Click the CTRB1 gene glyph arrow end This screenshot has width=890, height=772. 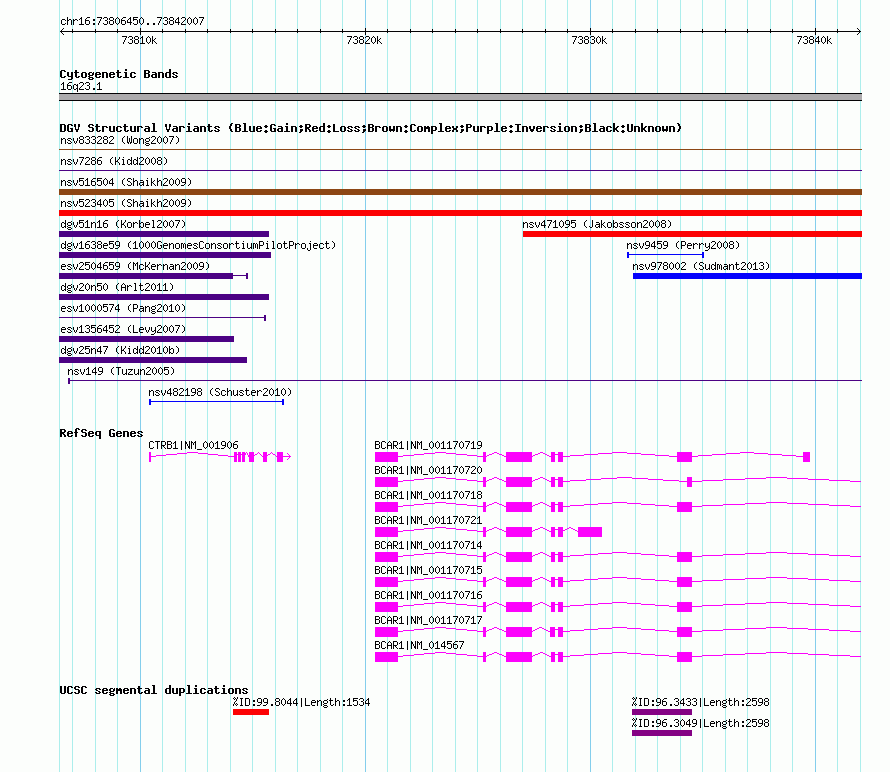[287, 457]
